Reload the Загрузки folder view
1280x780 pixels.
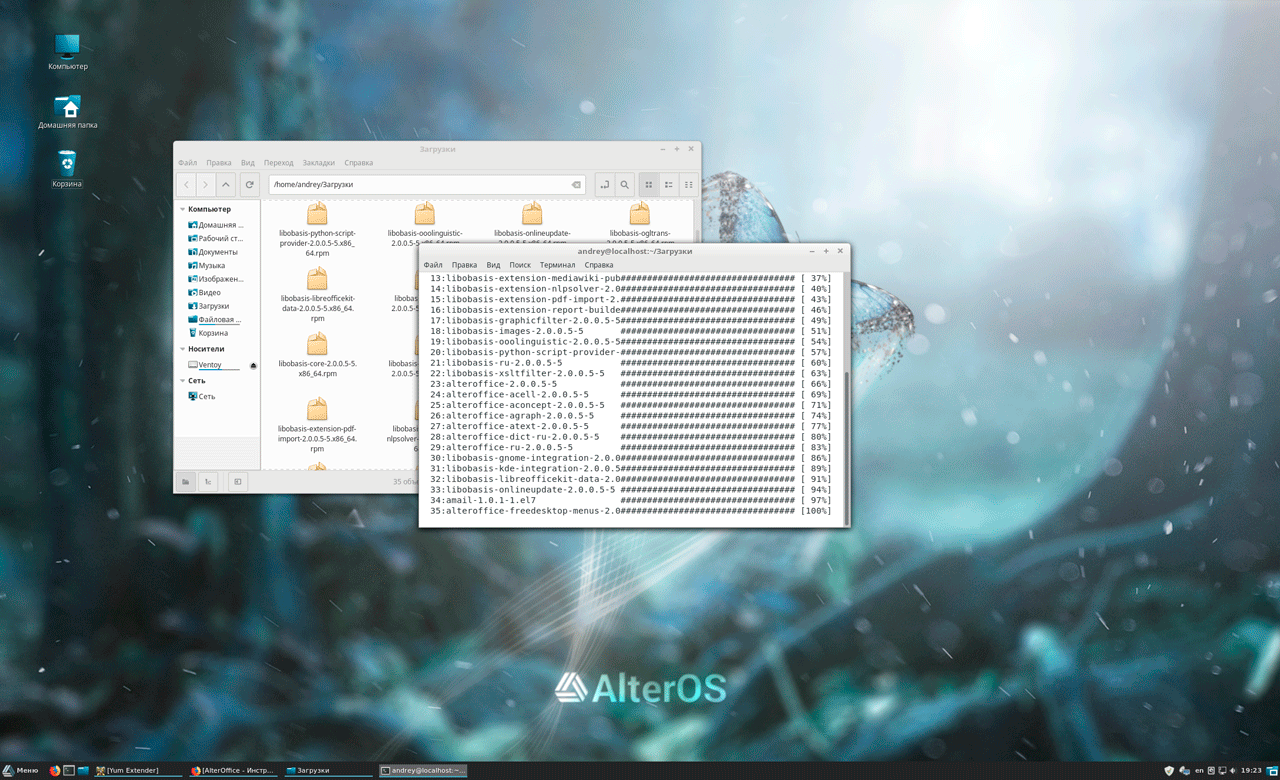pos(250,185)
